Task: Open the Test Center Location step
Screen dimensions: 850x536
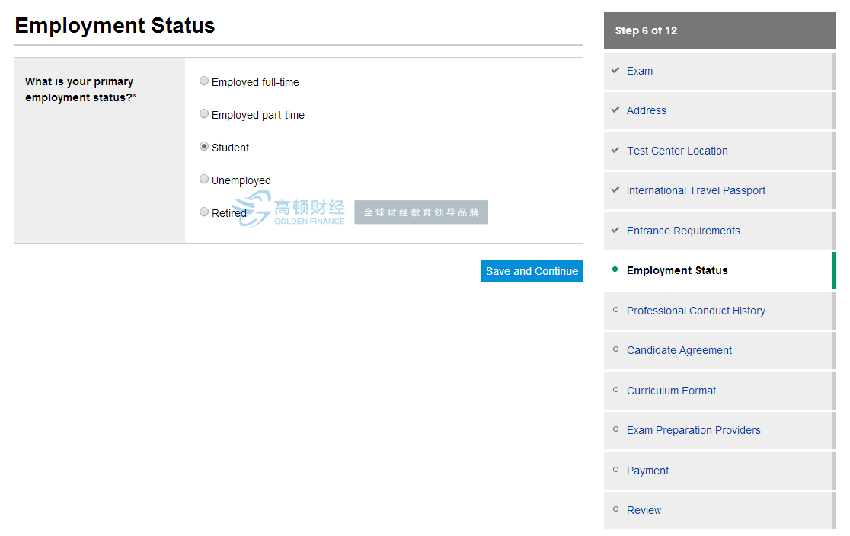Action: 677,151
